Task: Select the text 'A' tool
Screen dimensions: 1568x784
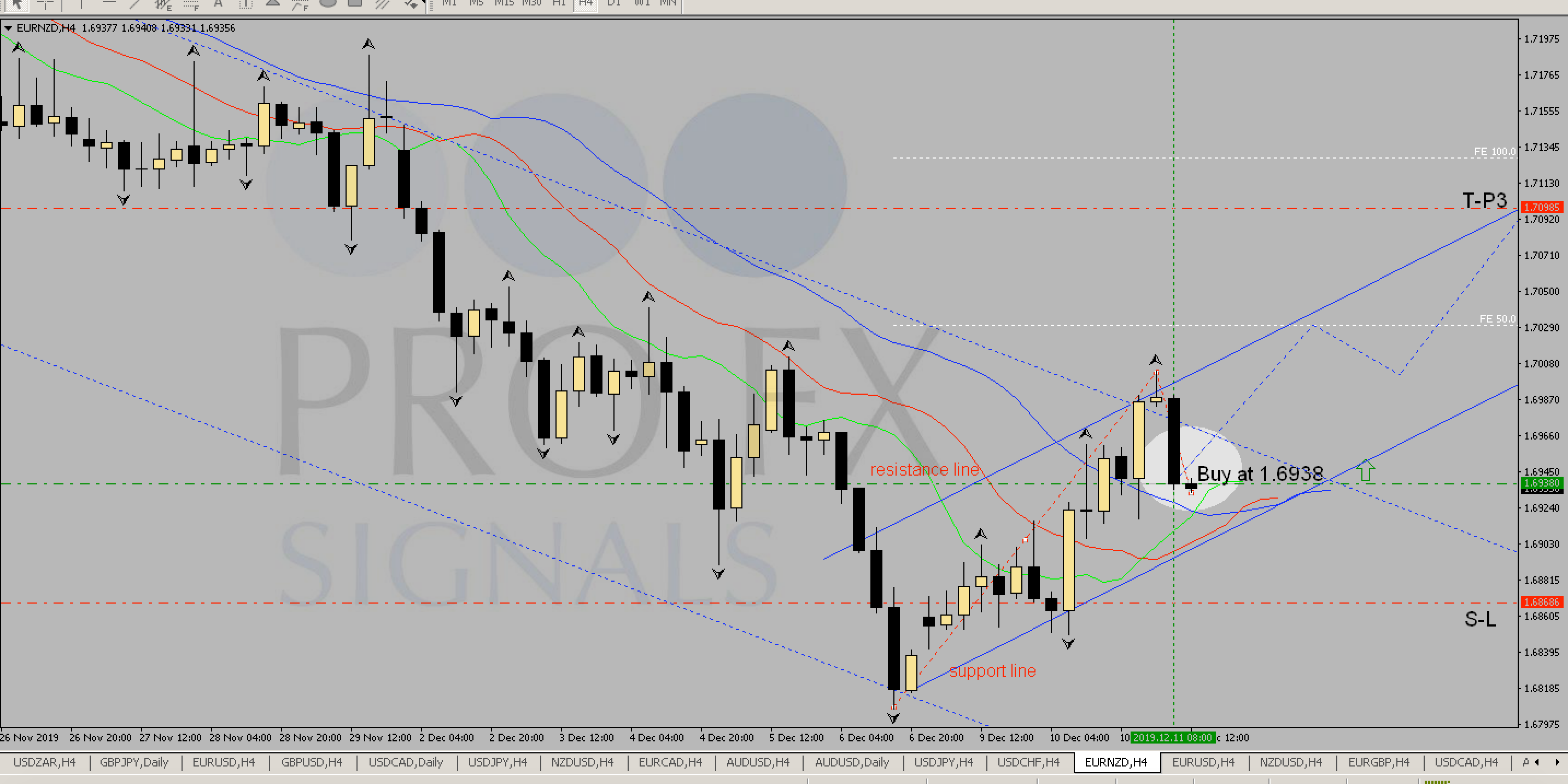Action: pos(218,4)
